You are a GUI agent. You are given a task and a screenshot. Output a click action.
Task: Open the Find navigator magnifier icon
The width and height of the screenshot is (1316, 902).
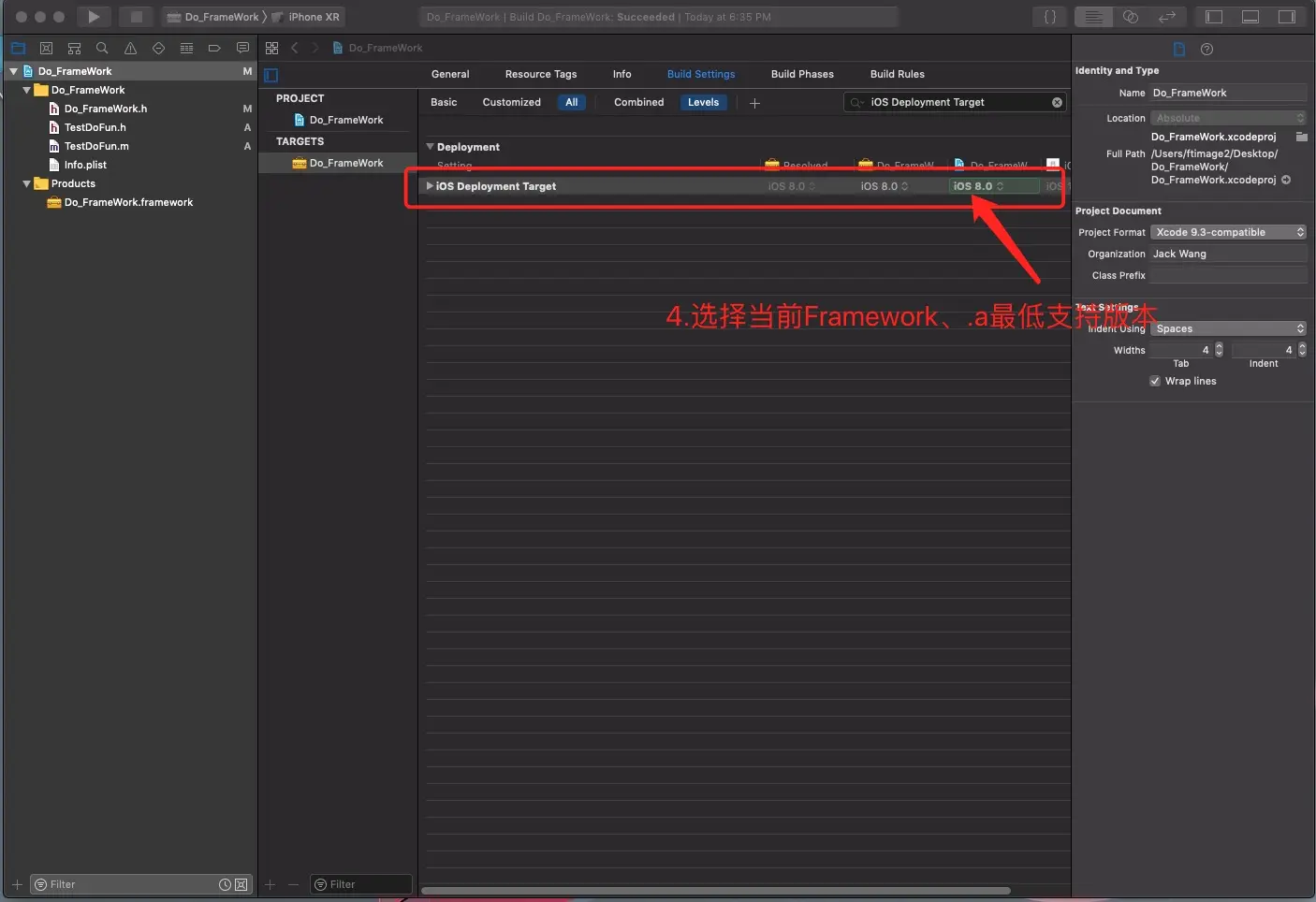[102, 48]
